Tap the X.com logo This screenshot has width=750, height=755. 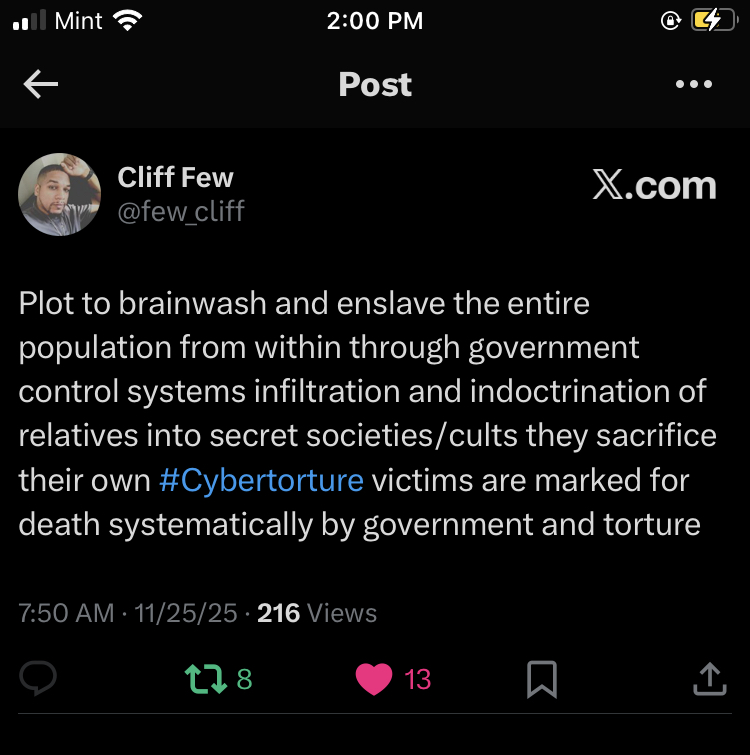point(655,185)
